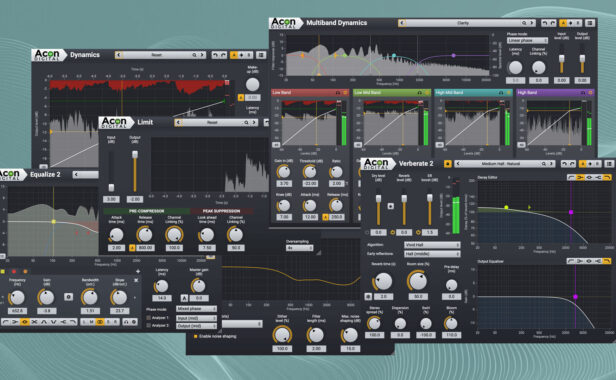Viewport: 616px width, 380px height.
Task: Search presets in Limit preset bar
Action: click(x=246, y=123)
